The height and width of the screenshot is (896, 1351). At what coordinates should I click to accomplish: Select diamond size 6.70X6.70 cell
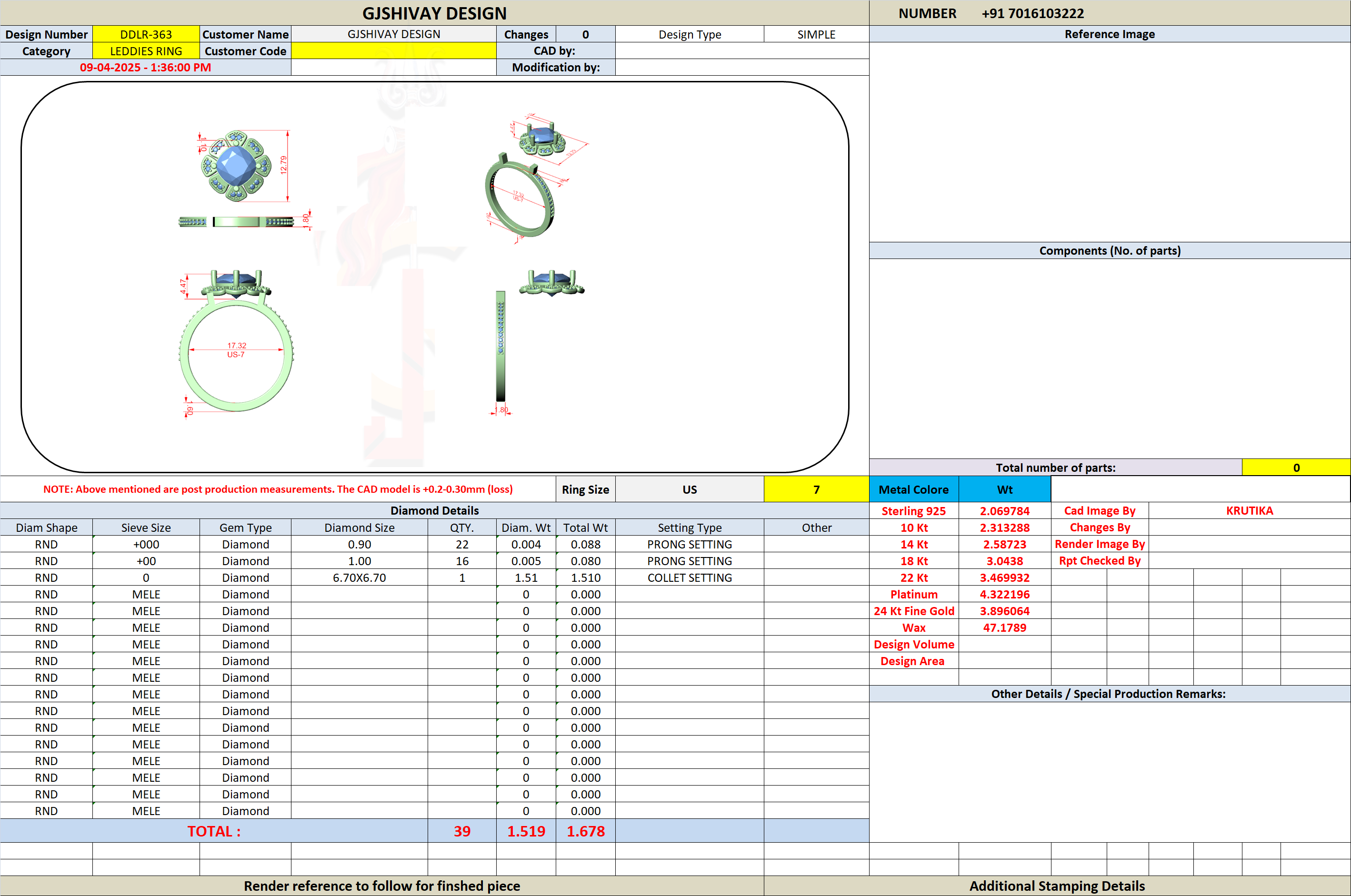(360, 577)
